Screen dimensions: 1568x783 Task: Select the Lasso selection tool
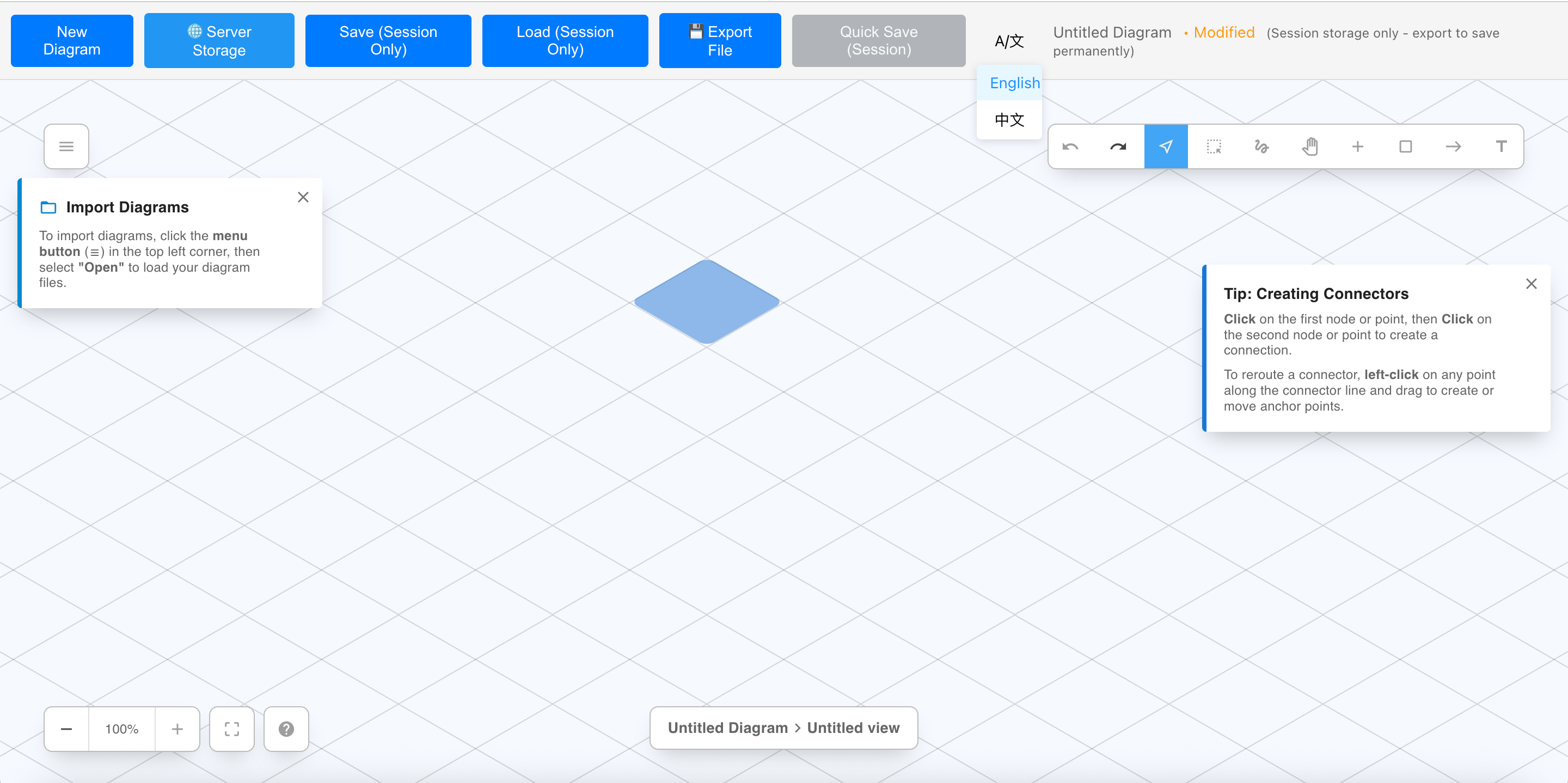coord(1214,146)
